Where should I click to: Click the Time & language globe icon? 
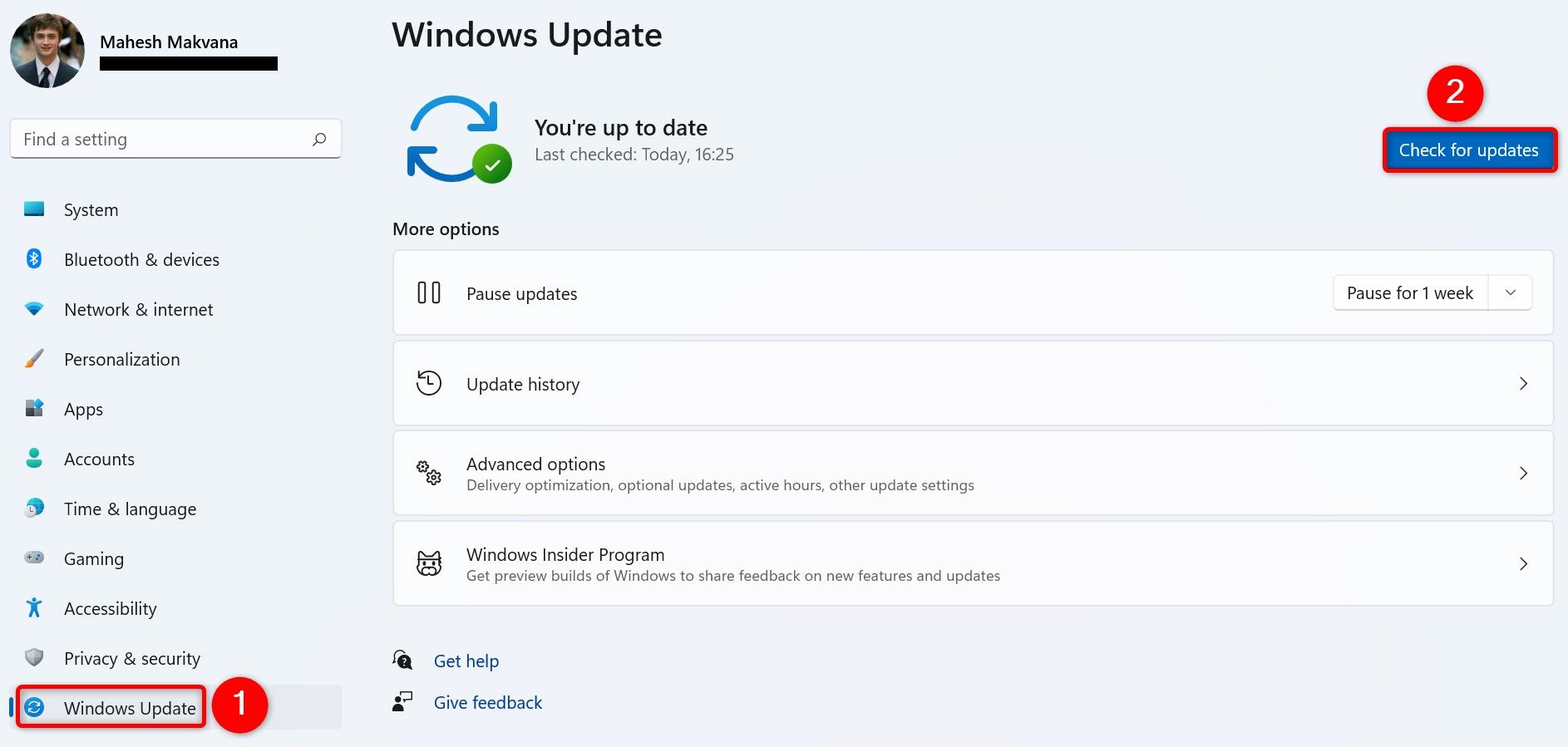(x=34, y=508)
